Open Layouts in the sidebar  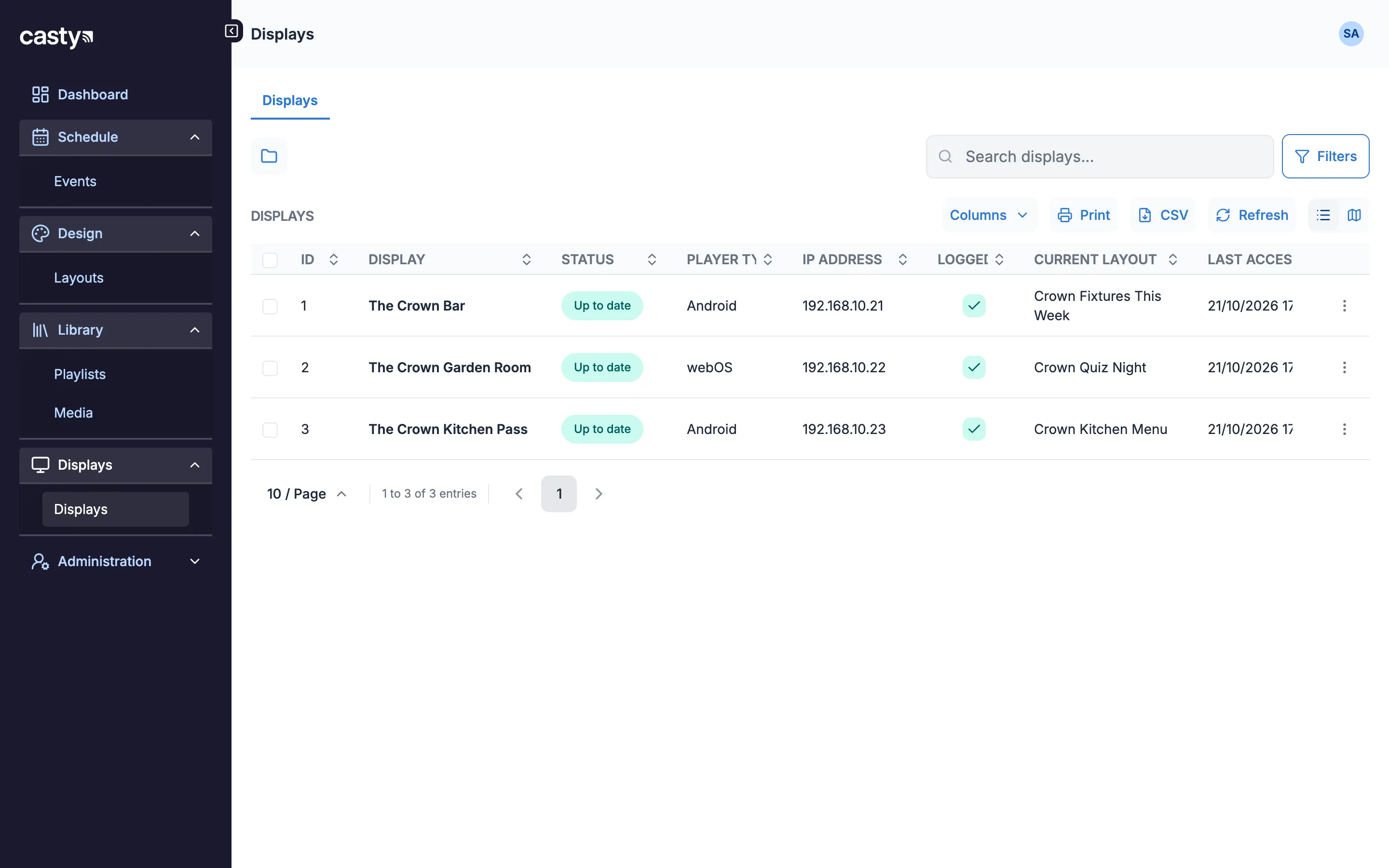79,278
